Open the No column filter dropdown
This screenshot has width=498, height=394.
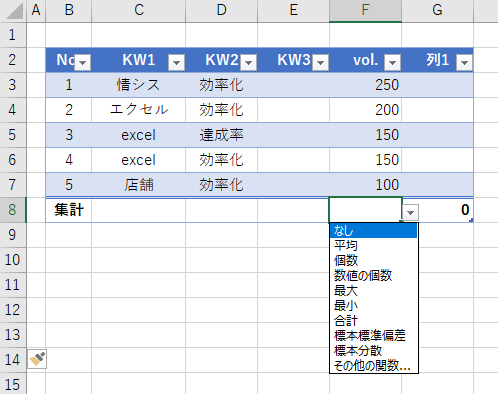click(82, 62)
